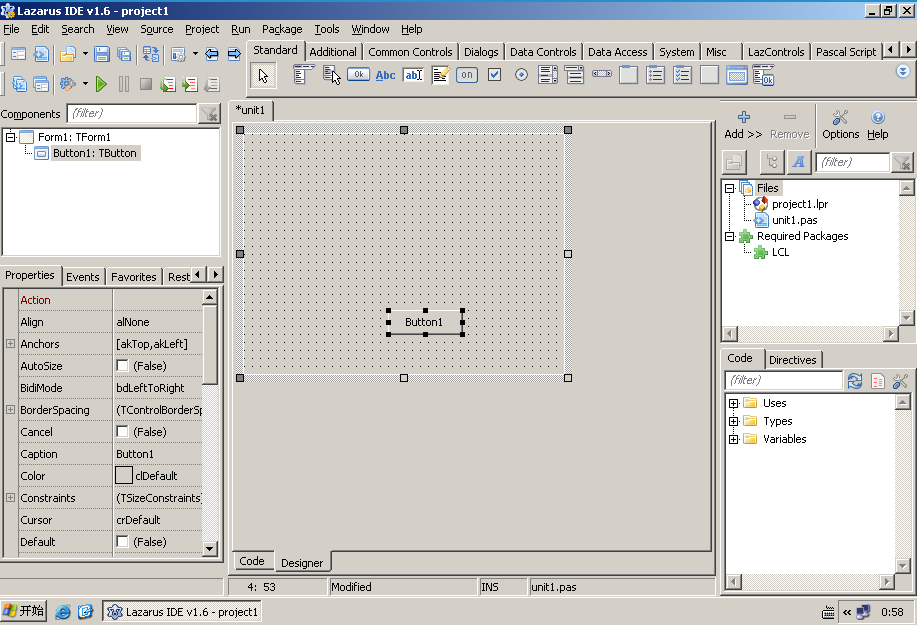Open dropdown arrow next to build mode gear
The height and width of the screenshot is (625, 917).
(x=85, y=84)
